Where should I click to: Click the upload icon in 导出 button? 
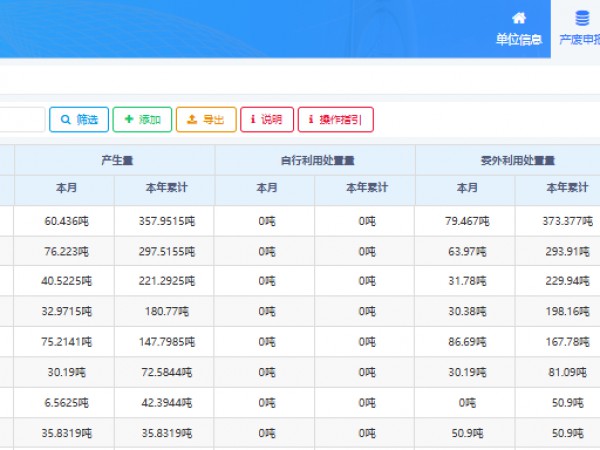pos(192,120)
